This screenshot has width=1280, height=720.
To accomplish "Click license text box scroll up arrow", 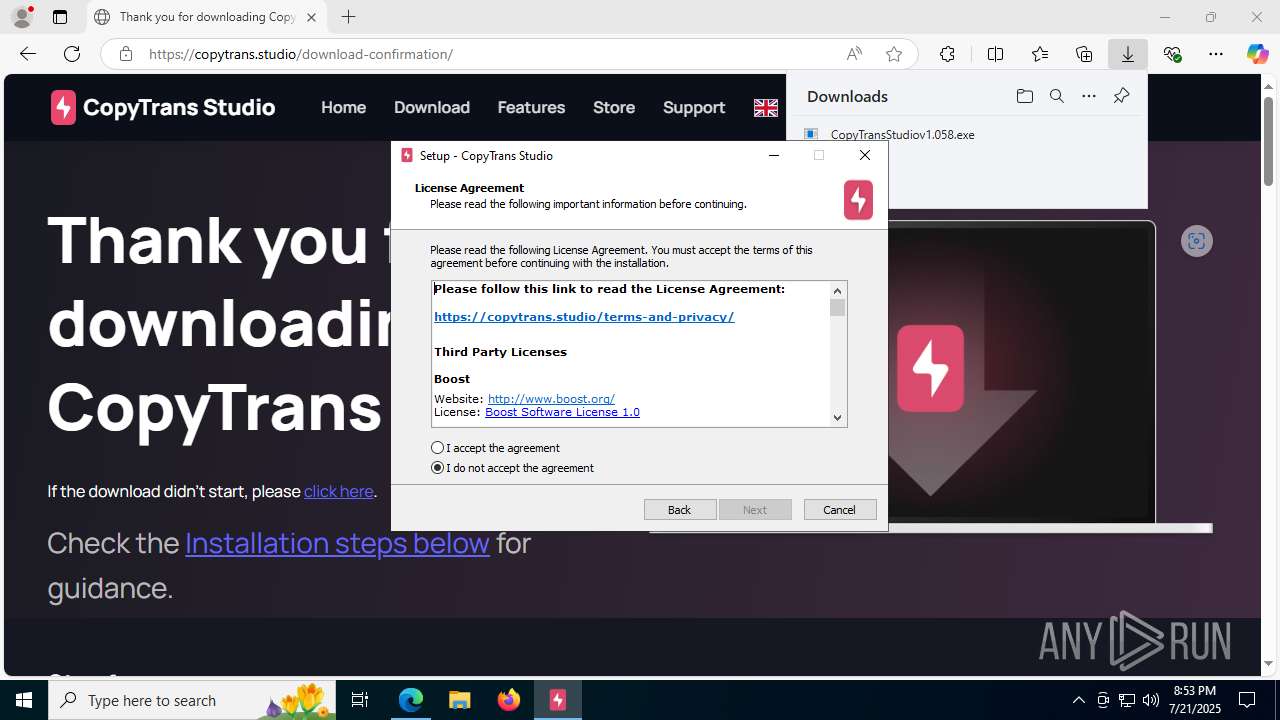I will point(838,291).
